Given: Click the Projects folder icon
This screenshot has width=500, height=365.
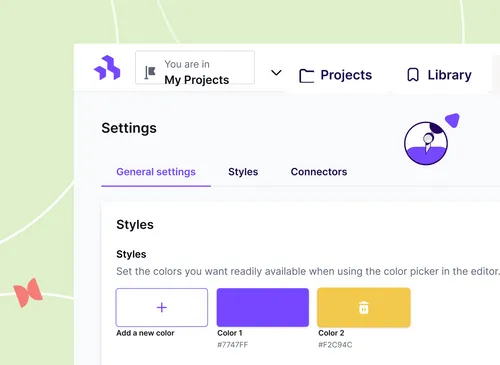Looking at the screenshot, I should (x=306, y=76).
